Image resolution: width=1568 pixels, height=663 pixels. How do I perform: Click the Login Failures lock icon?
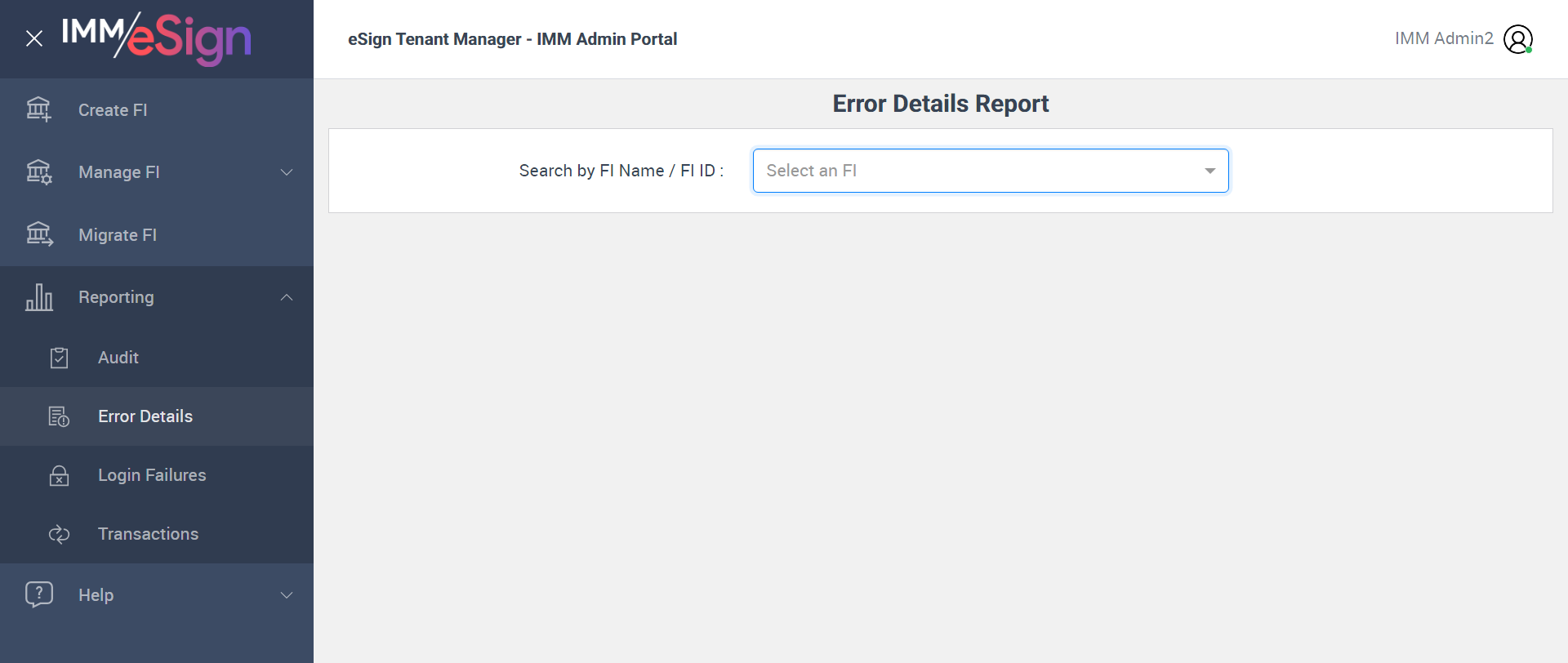[59, 475]
